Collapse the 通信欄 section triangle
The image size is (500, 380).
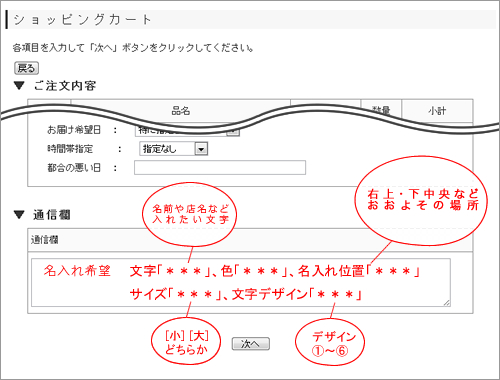(x=19, y=215)
